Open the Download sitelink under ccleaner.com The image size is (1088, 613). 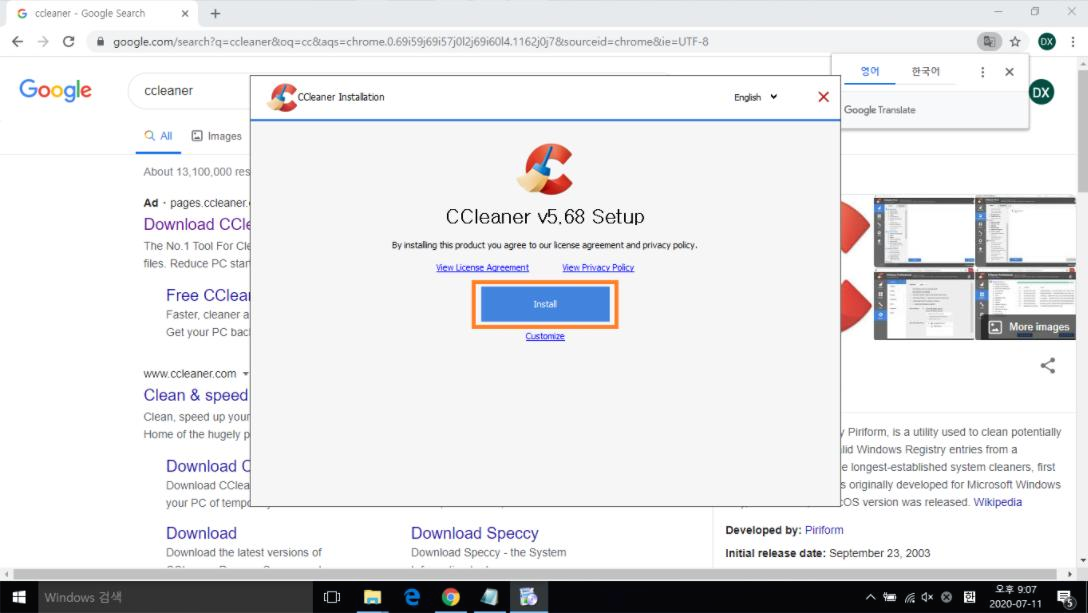pyautogui.click(x=201, y=533)
